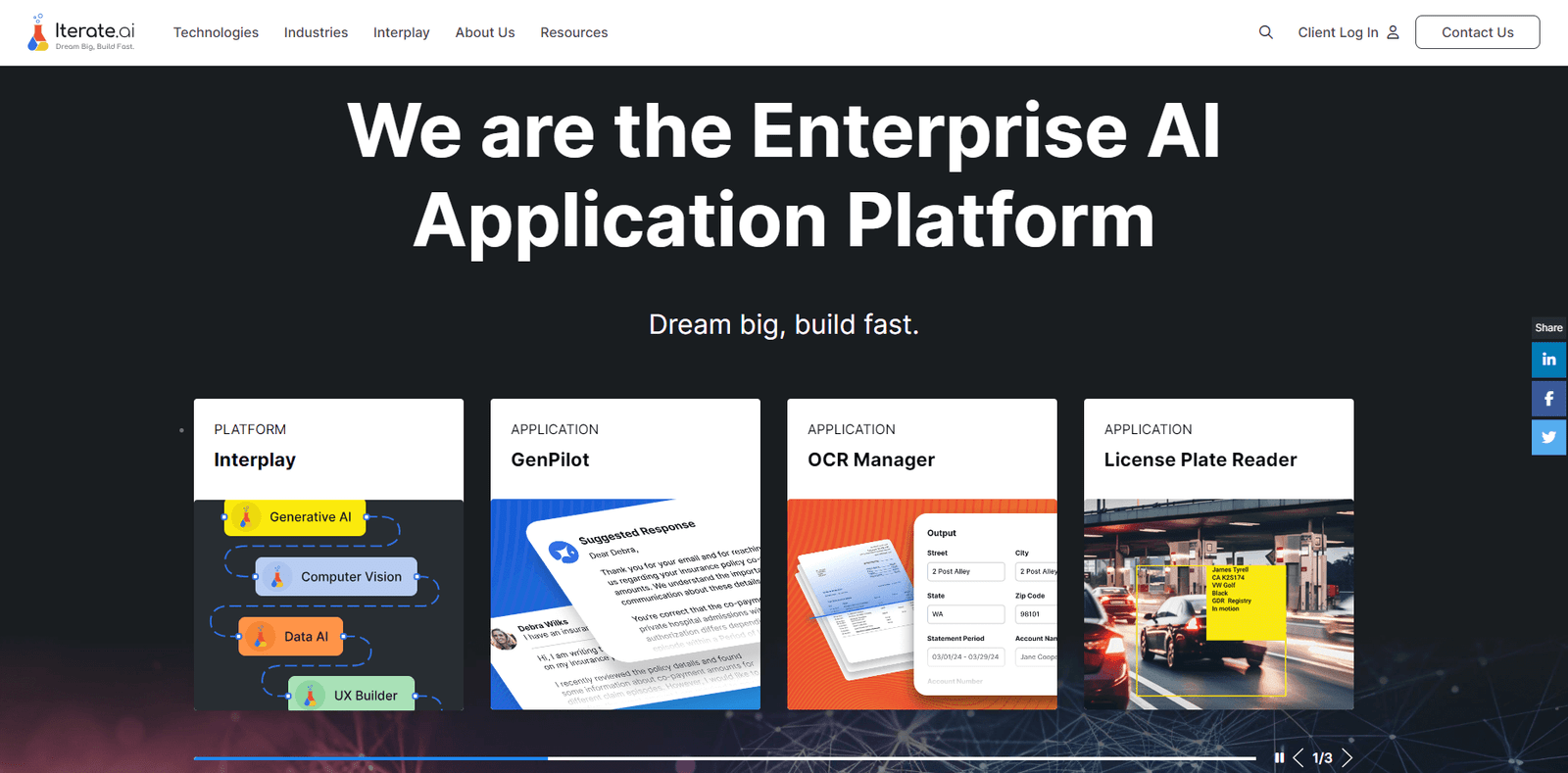Click the Contact Us button
The height and width of the screenshot is (773, 1568).
pos(1477,32)
